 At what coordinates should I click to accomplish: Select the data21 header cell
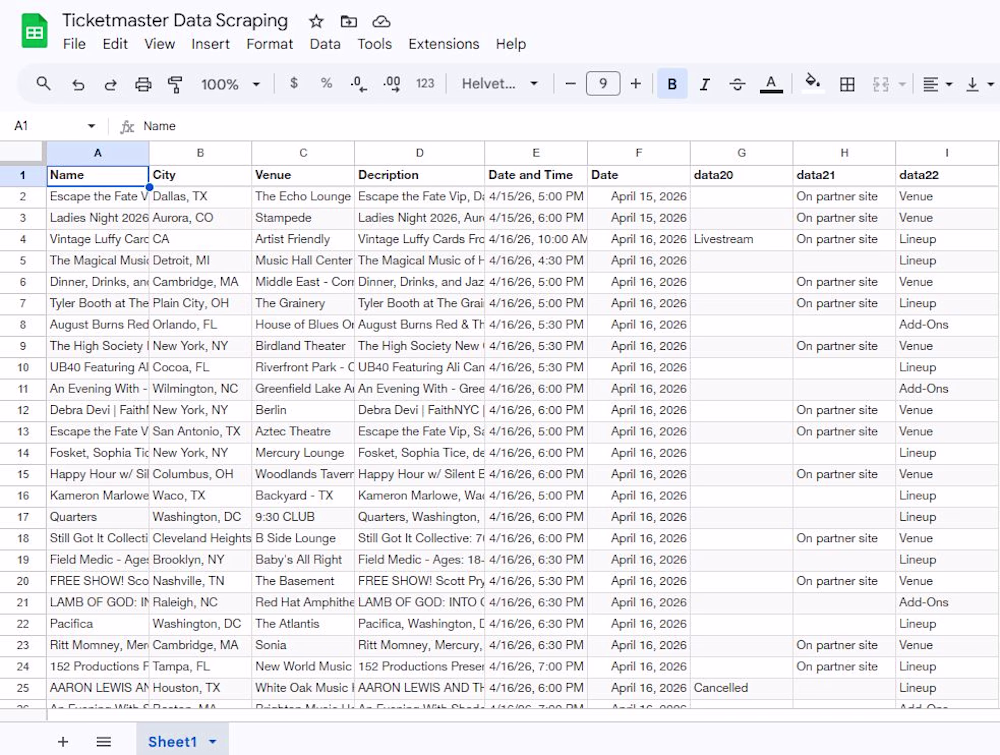[x=844, y=175]
